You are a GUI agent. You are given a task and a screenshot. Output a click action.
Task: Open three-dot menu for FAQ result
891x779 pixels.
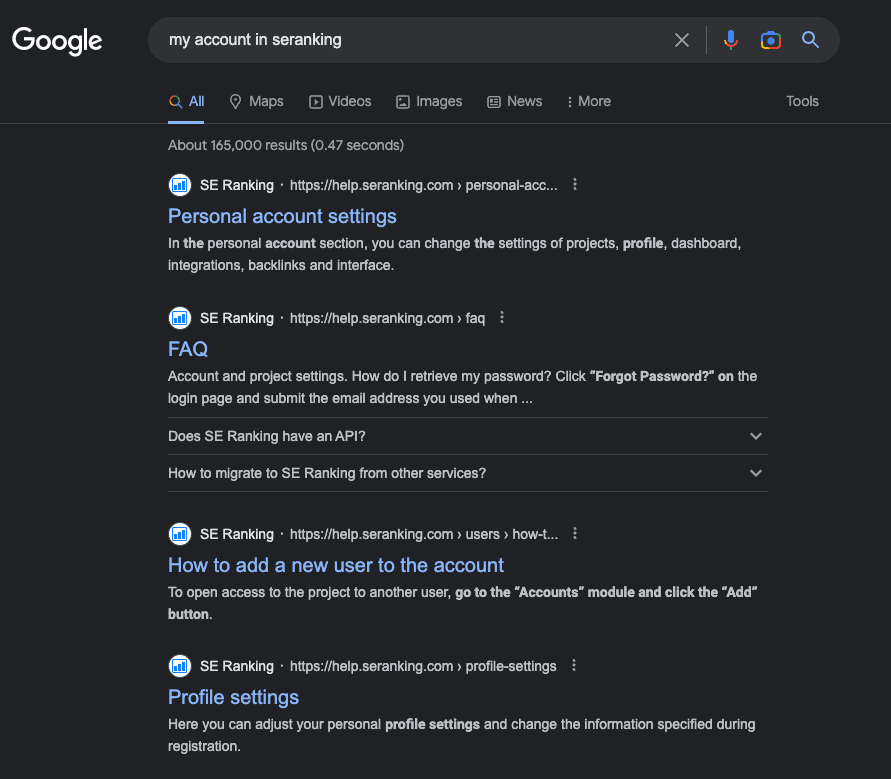coord(502,317)
